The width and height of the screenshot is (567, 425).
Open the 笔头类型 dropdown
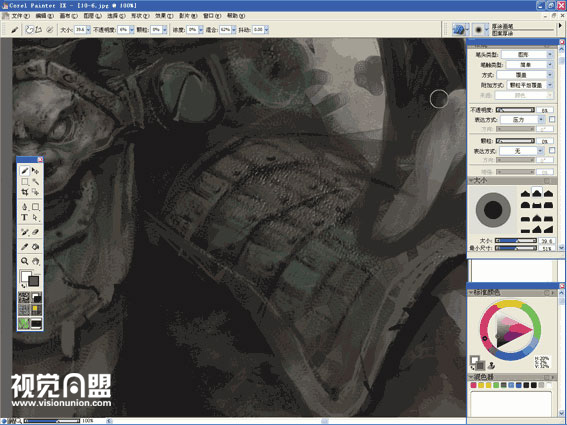tap(527, 54)
